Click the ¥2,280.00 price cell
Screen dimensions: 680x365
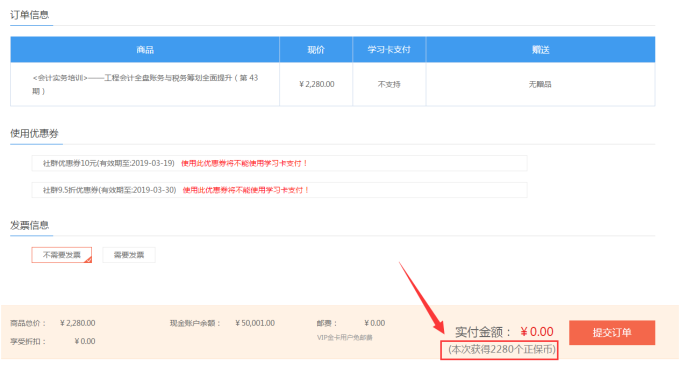coord(317,84)
